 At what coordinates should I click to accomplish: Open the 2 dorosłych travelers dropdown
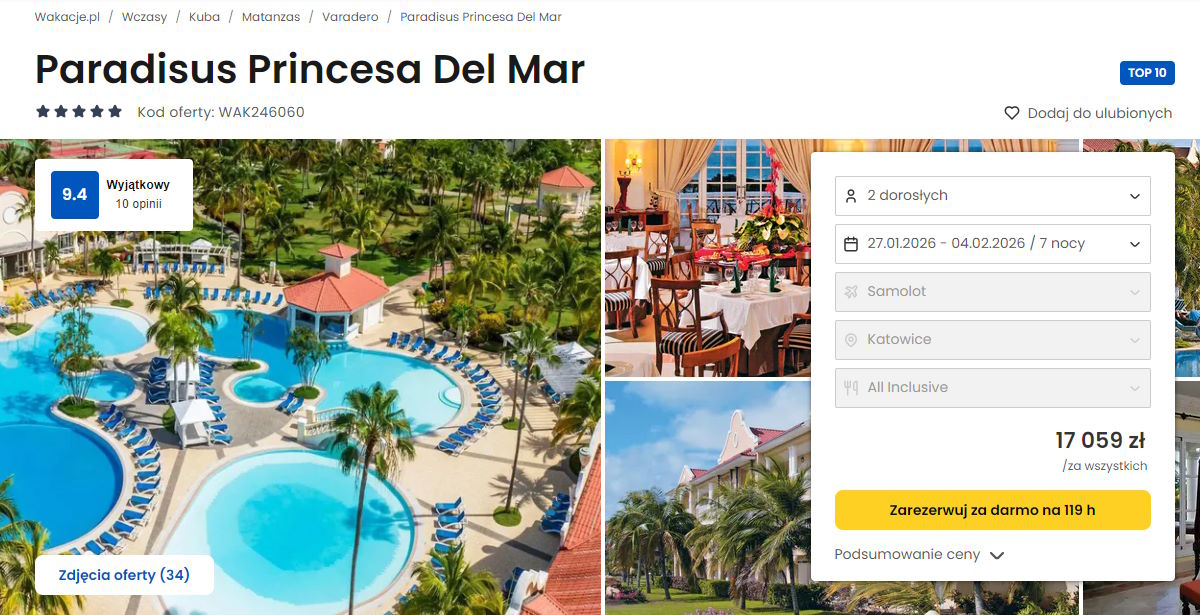tap(993, 196)
